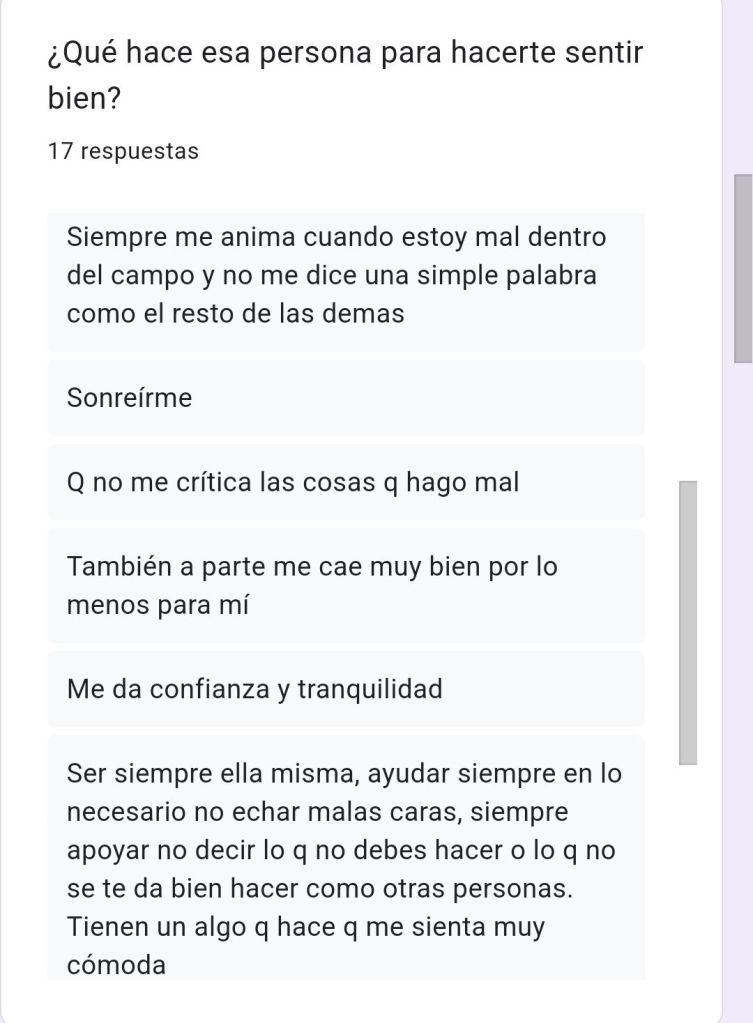Select the 'Sonreírme' response
Screen dimensions: 753x1023
(x=130, y=398)
